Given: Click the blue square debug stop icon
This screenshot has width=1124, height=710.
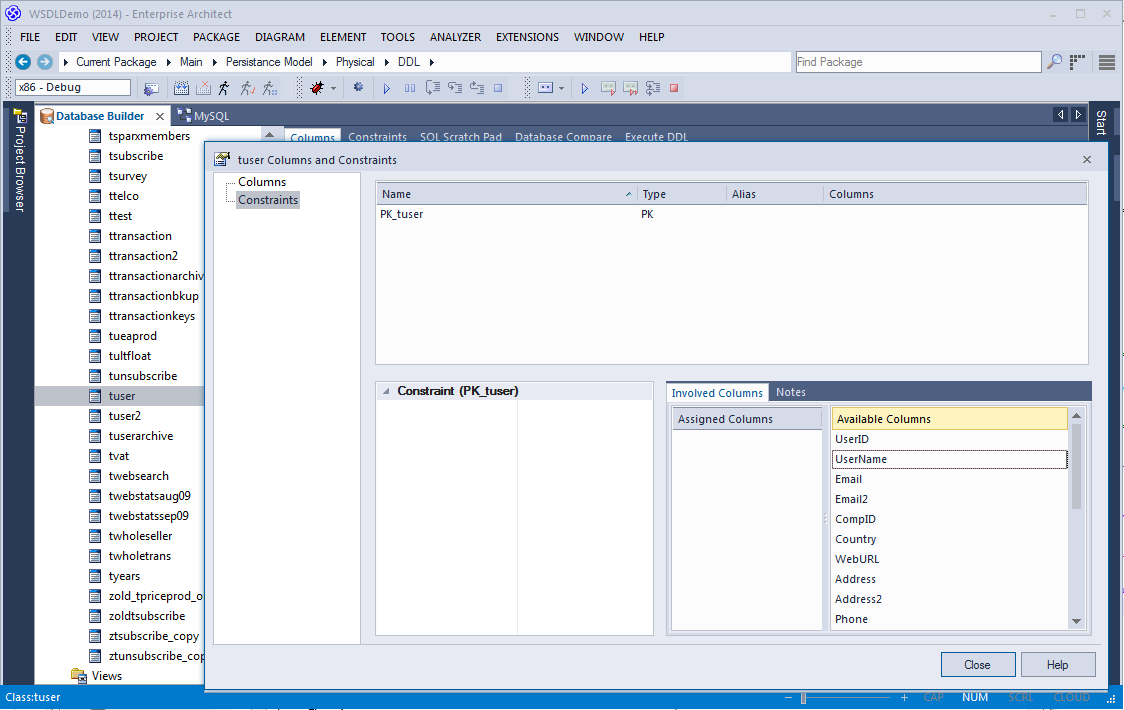Looking at the screenshot, I should (x=498, y=88).
